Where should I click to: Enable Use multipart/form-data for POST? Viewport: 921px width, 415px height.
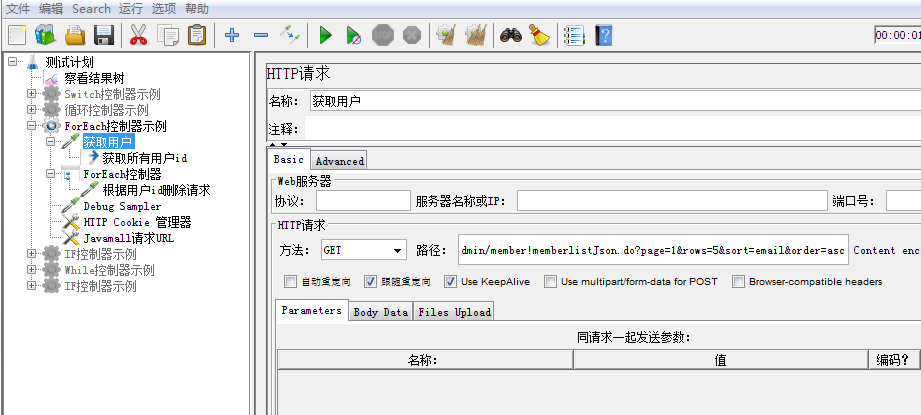(550, 282)
